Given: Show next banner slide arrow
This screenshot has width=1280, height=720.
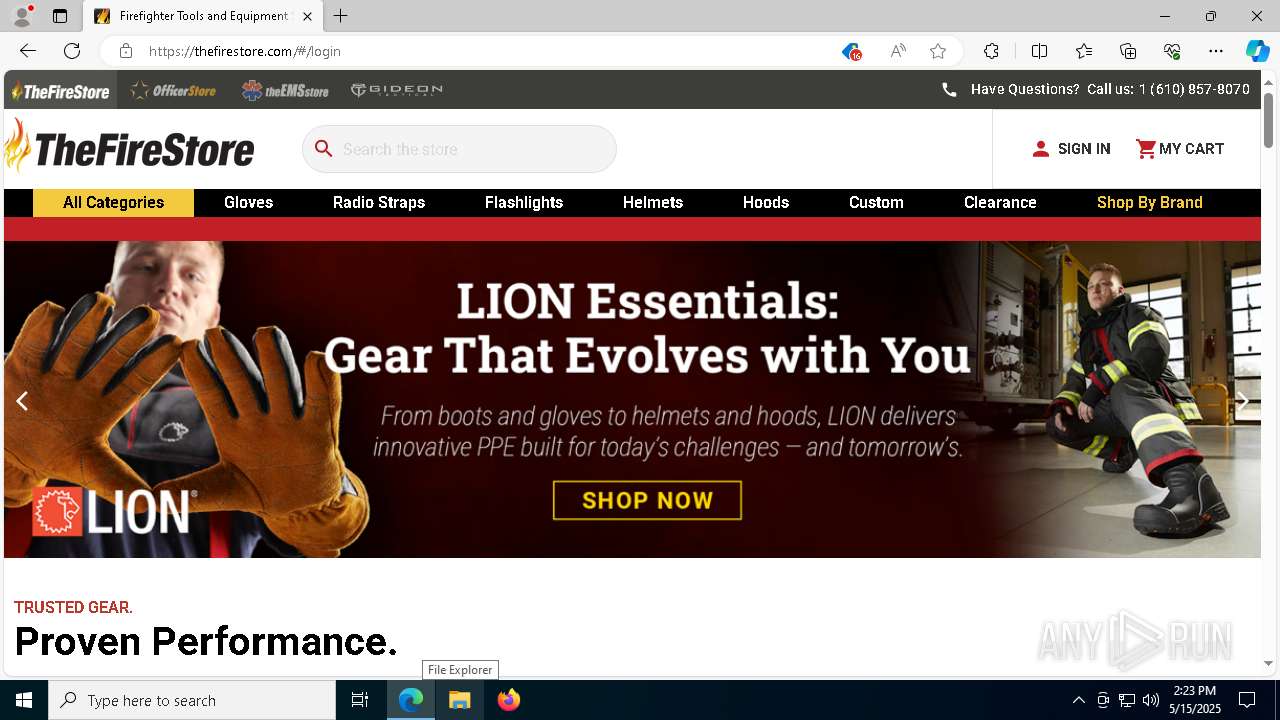Looking at the screenshot, I should (1242, 401).
